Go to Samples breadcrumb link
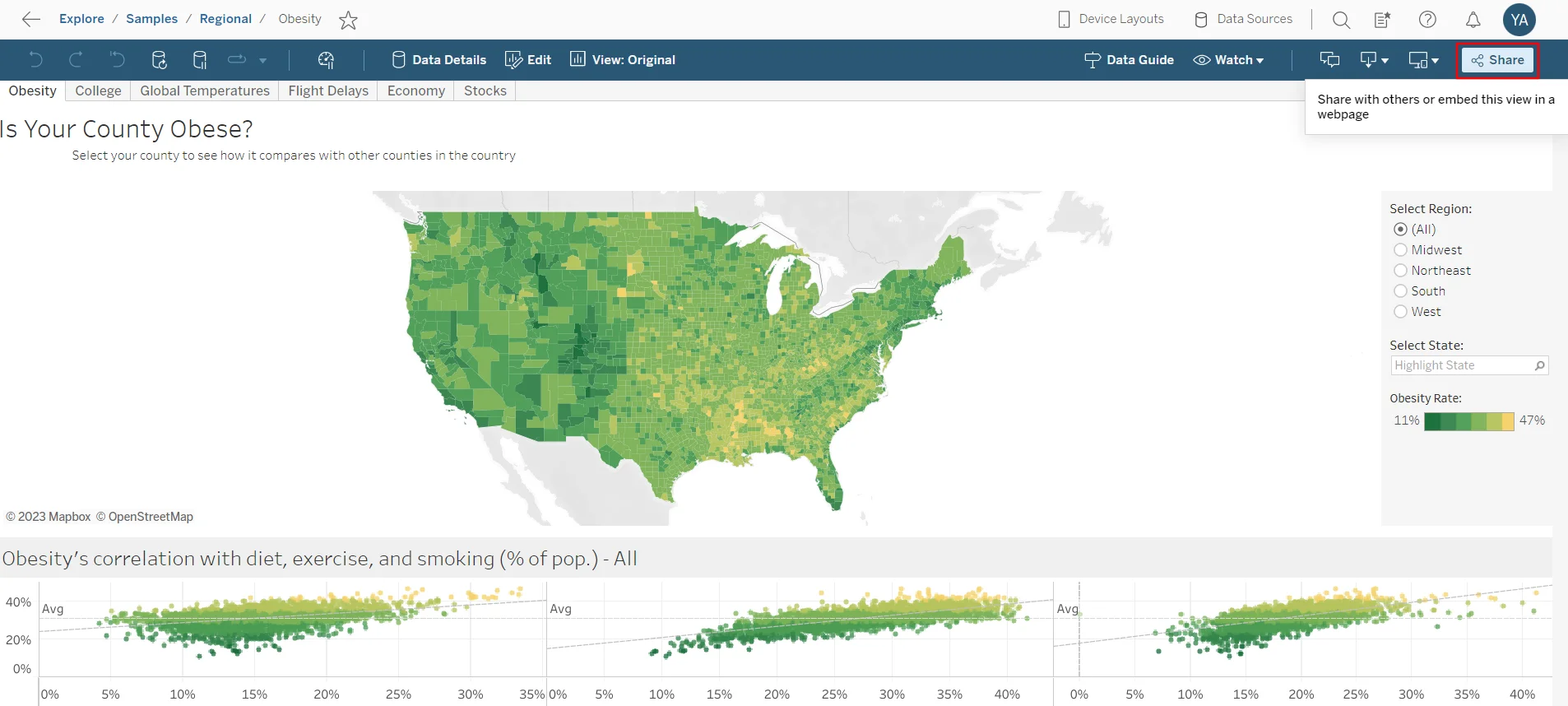The height and width of the screenshot is (706, 1568). (x=151, y=19)
